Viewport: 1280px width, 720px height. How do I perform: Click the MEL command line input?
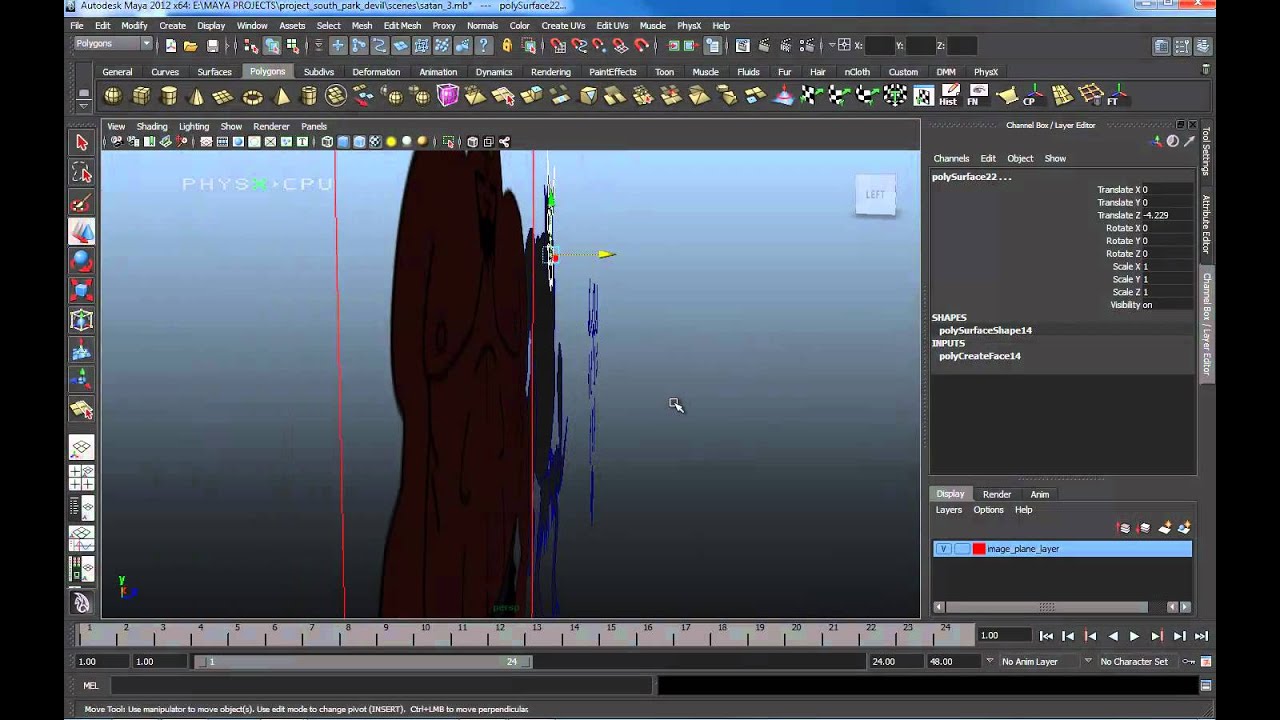point(380,686)
